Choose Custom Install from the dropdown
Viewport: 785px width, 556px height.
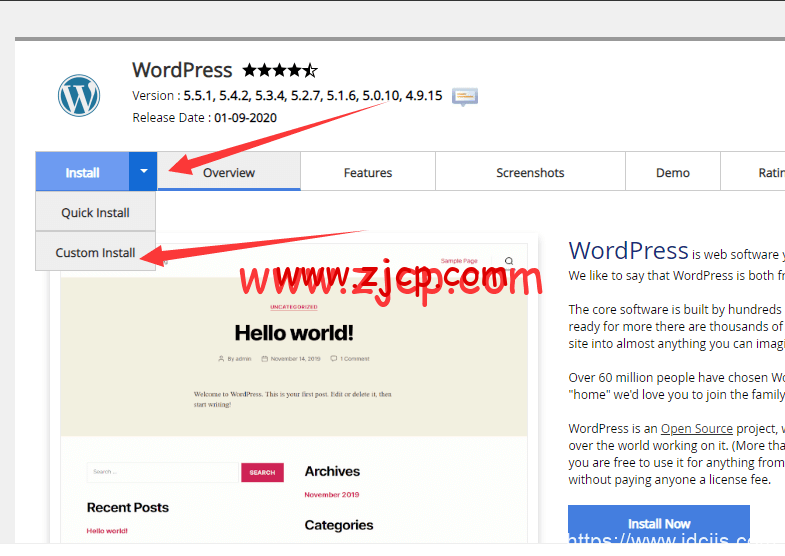[x=95, y=252]
